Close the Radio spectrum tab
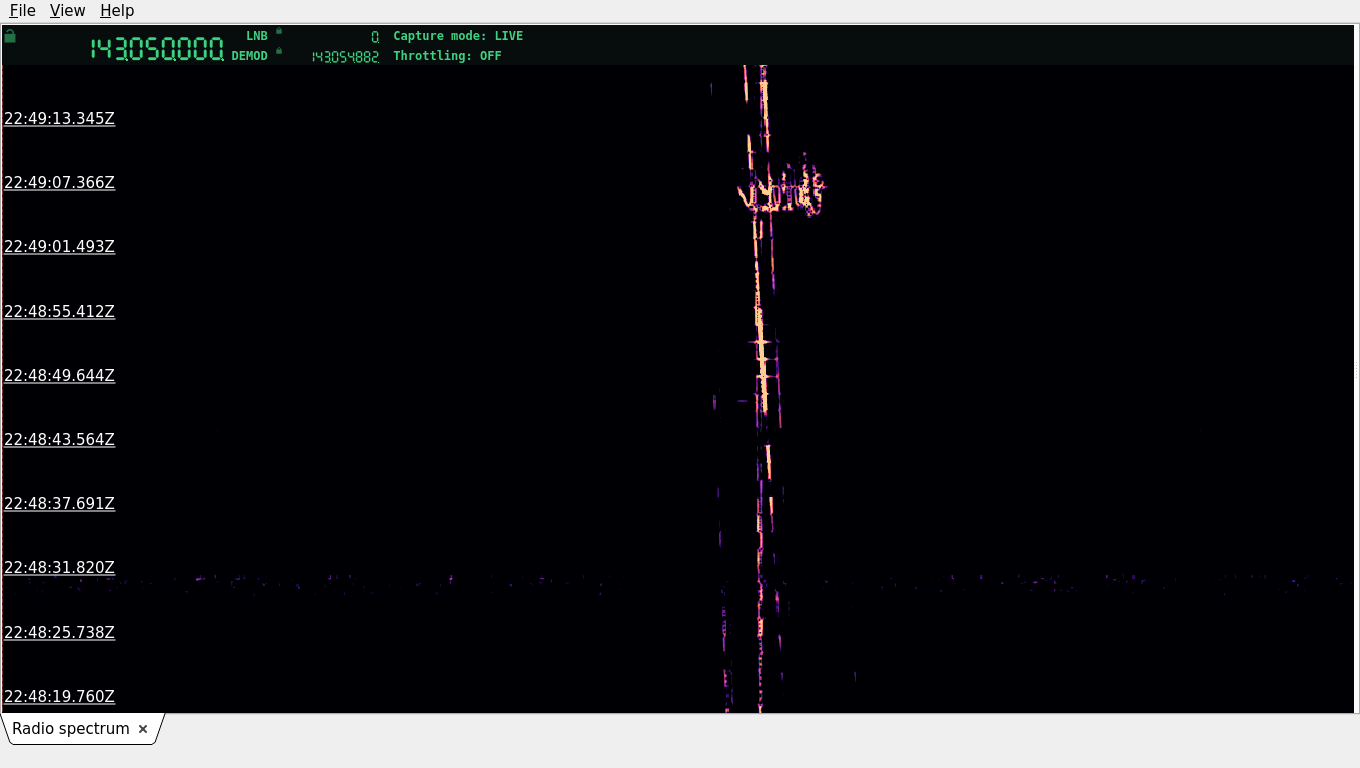Viewport: 1360px width, 768px height. point(143,729)
